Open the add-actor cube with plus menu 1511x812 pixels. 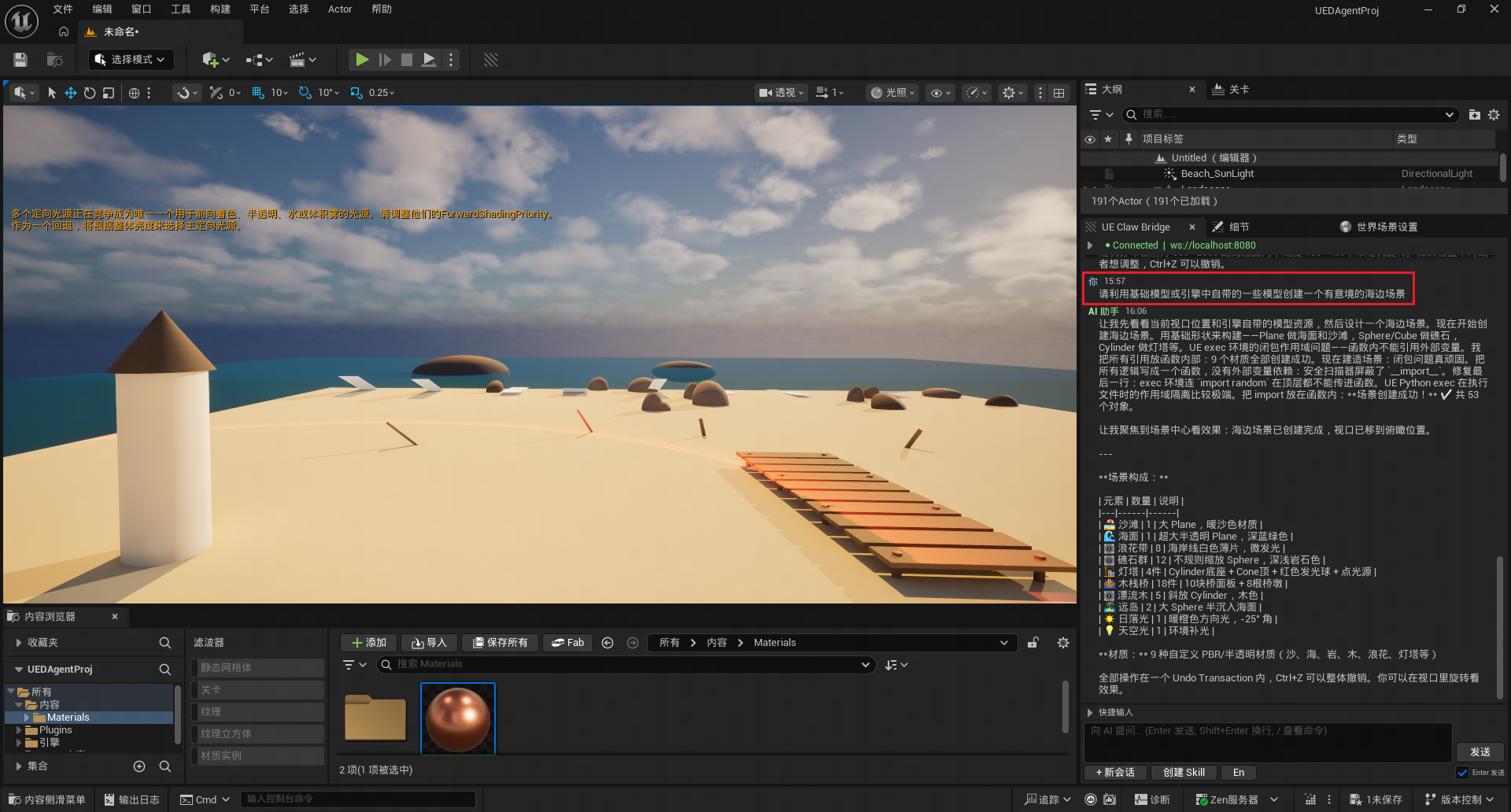point(215,60)
